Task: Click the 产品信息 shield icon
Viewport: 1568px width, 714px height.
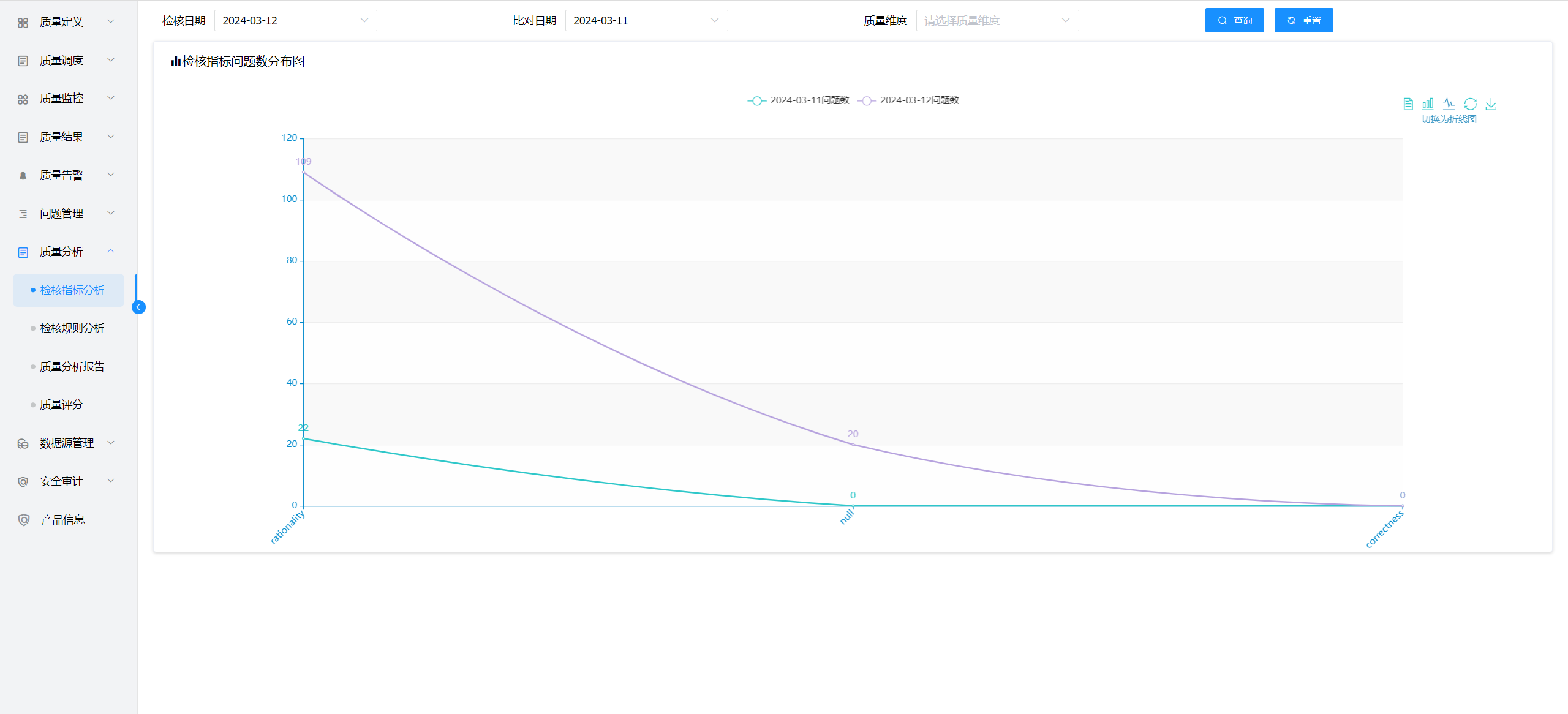Action: pyautogui.click(x=24, y=520)
